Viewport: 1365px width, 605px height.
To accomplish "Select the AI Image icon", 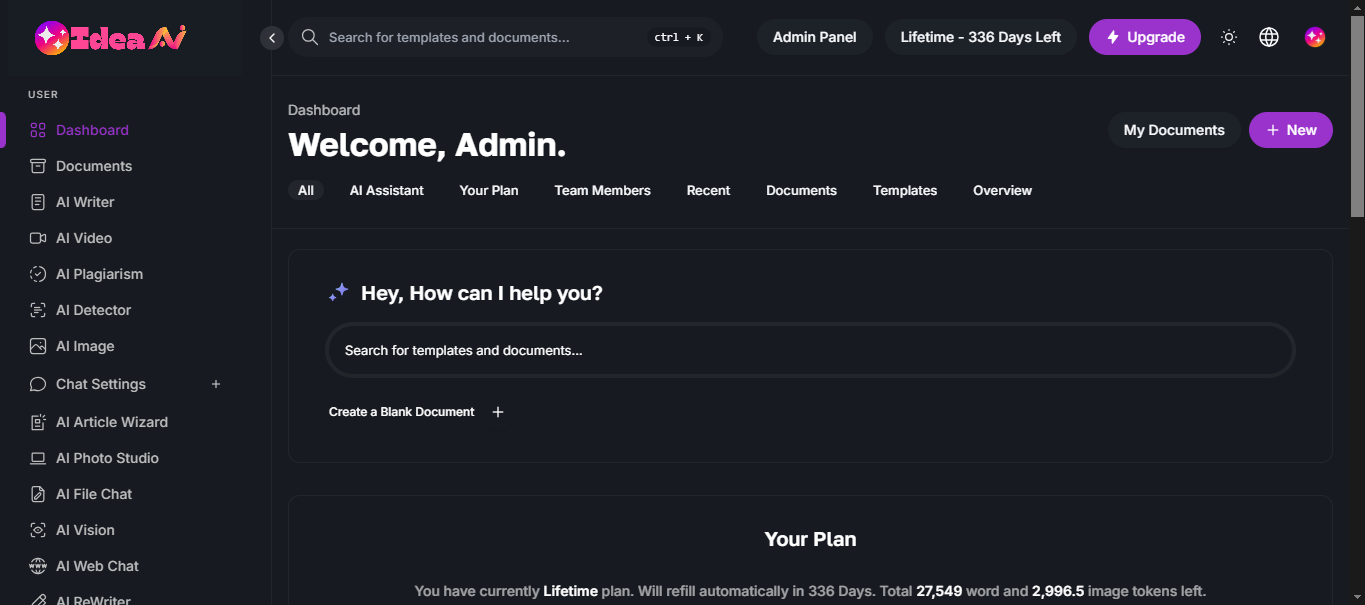I will pos(38,346).
